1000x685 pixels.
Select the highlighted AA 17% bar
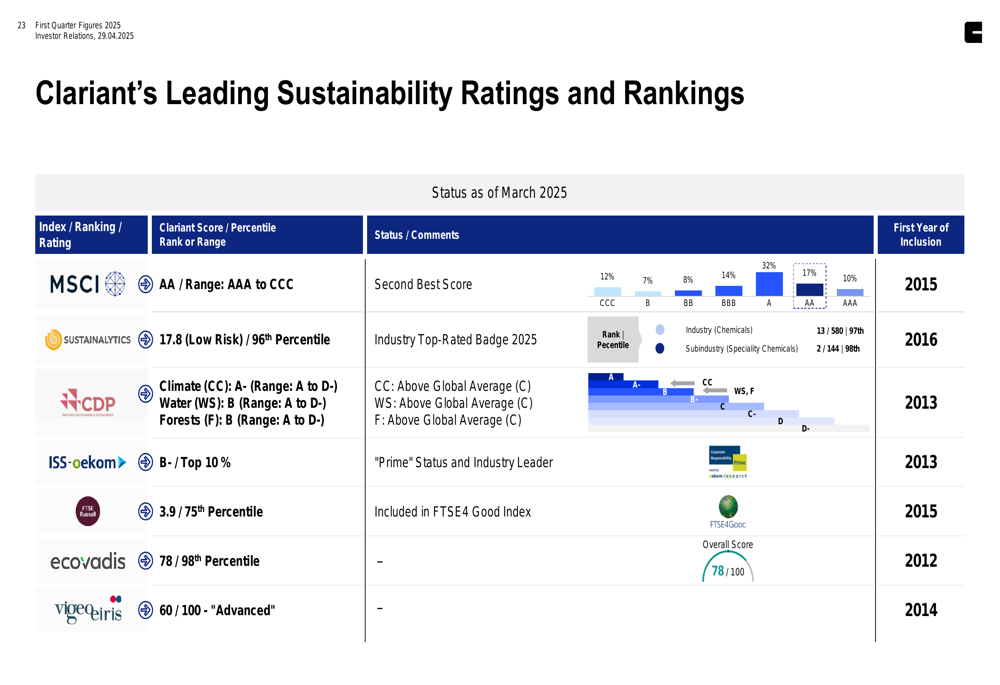click(x=809, y=290)
